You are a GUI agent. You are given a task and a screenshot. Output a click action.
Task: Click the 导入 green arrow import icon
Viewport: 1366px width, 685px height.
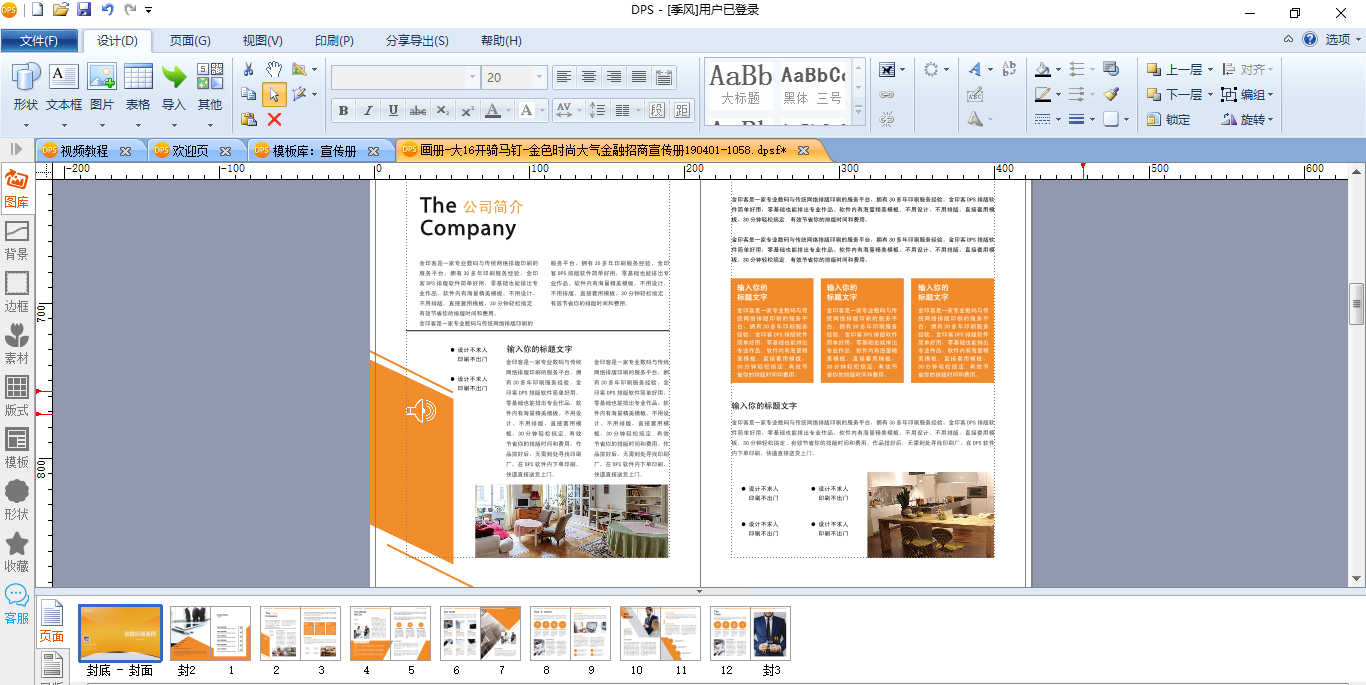click(174, 87)
